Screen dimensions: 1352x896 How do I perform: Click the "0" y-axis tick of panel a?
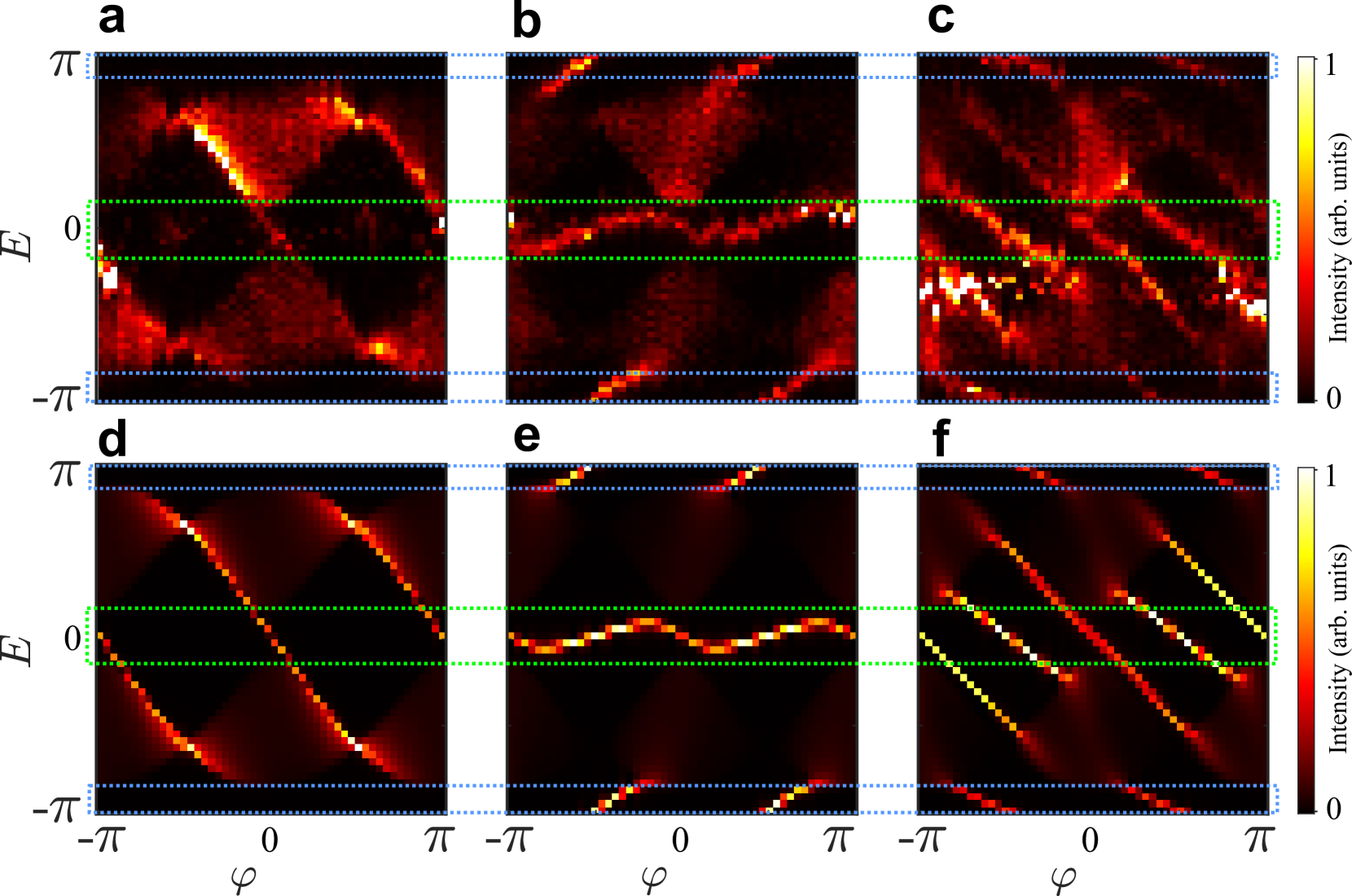[x=72, y=229]
